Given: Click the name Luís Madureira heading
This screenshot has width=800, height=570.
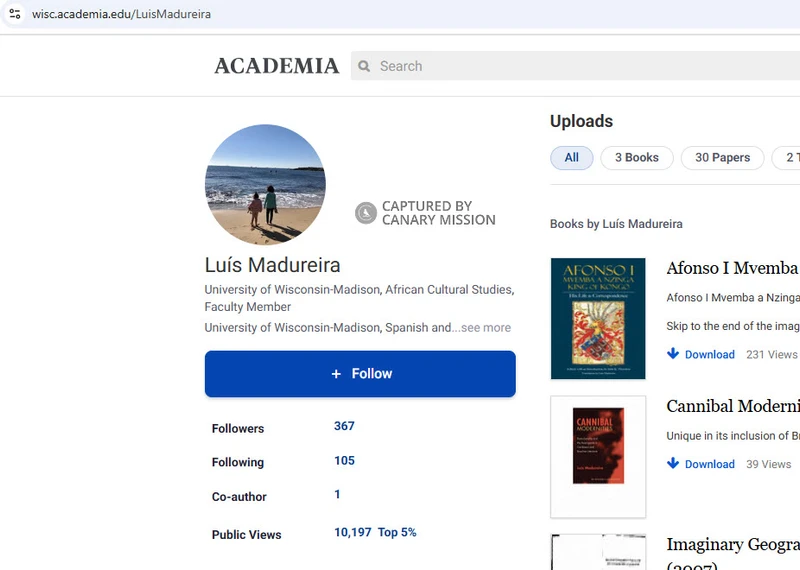Looking at the screenshot, I should (x=272, y=265).
